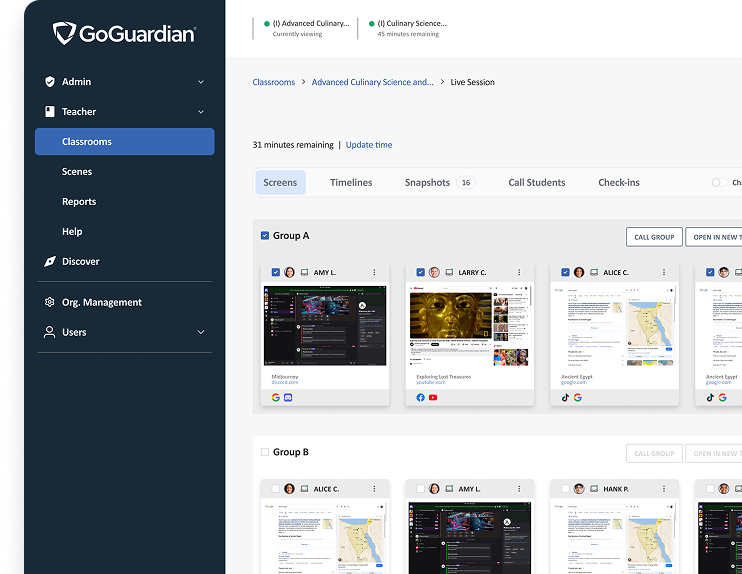Select Classrooms in the sidebar
The image size is (742, 574).
(124, 141)
